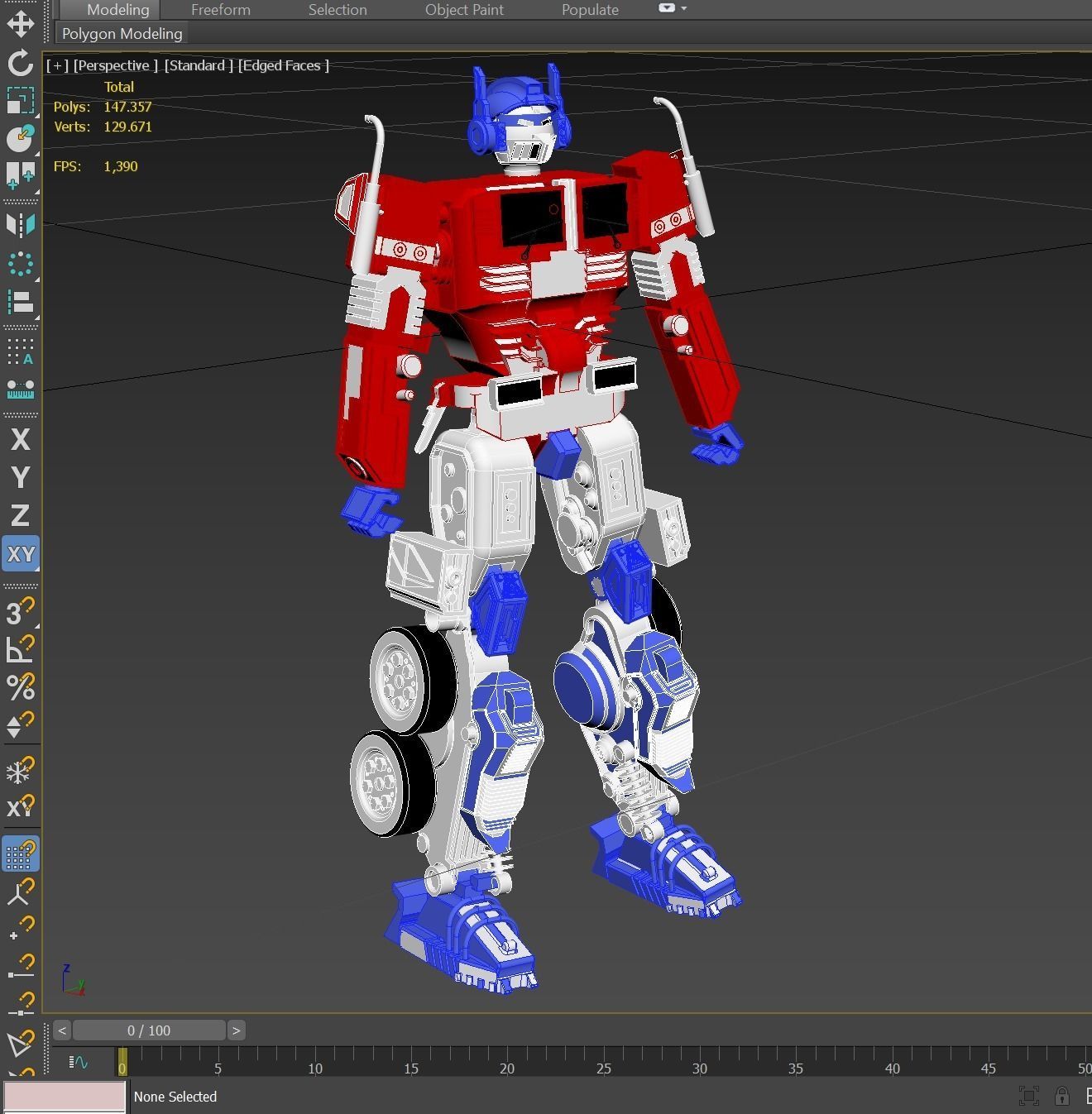Toggle the XY plane constraint
The width and height of the screenshot is (1092, 1114).
(x=20, y=553)
